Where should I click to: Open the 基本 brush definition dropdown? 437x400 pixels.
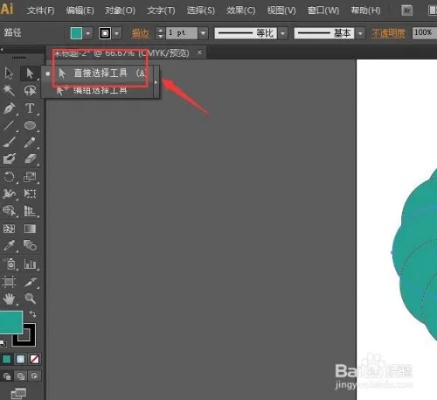[360, 33]
